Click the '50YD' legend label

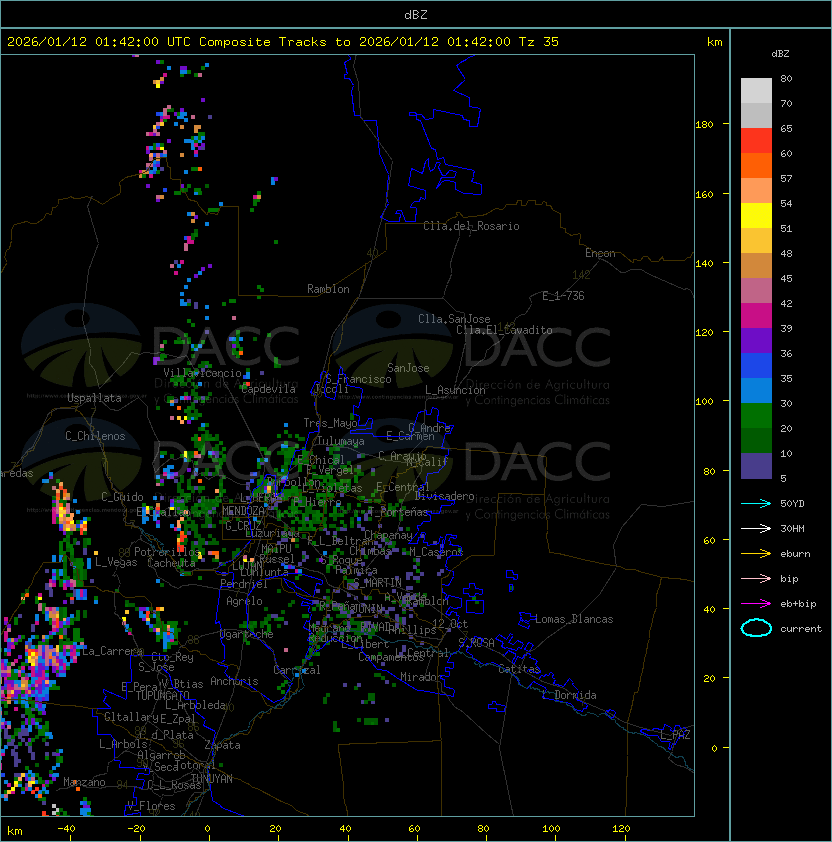[x=792, y=503]
